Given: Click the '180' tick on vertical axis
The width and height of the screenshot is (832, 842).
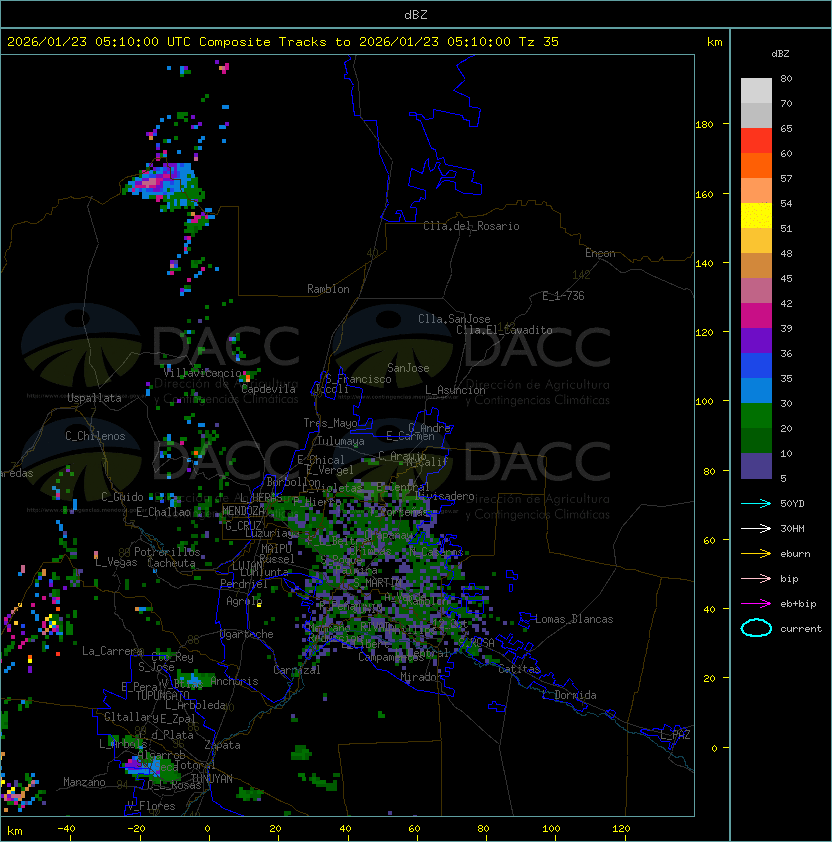Looking at the screenshot, I should pyautogui.click(x=704, y=125).
